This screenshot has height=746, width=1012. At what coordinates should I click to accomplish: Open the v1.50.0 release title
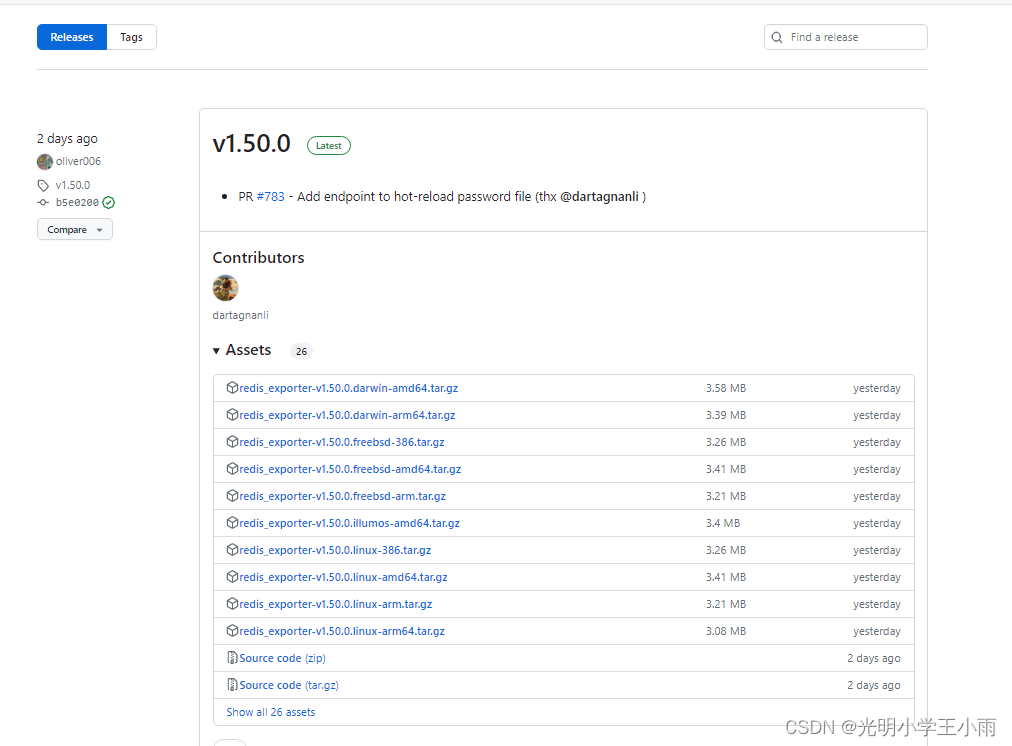(252, 143)
